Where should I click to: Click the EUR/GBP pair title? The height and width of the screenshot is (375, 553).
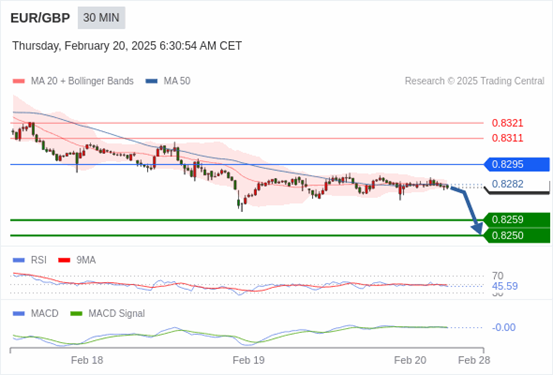pyautogui.click(x=40, y=18)
